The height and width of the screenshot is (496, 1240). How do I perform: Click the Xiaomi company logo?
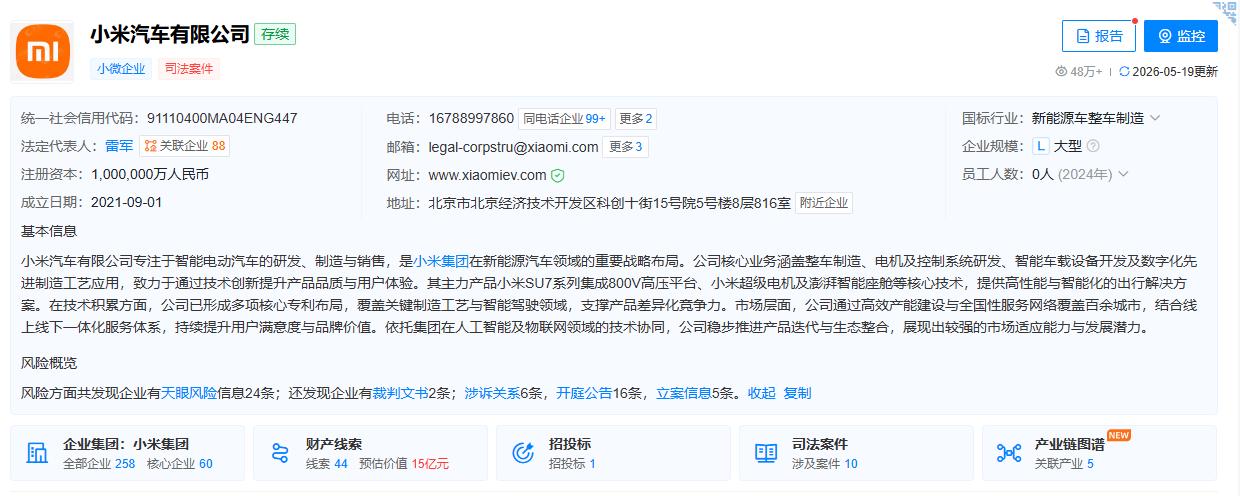click(42, 51)
